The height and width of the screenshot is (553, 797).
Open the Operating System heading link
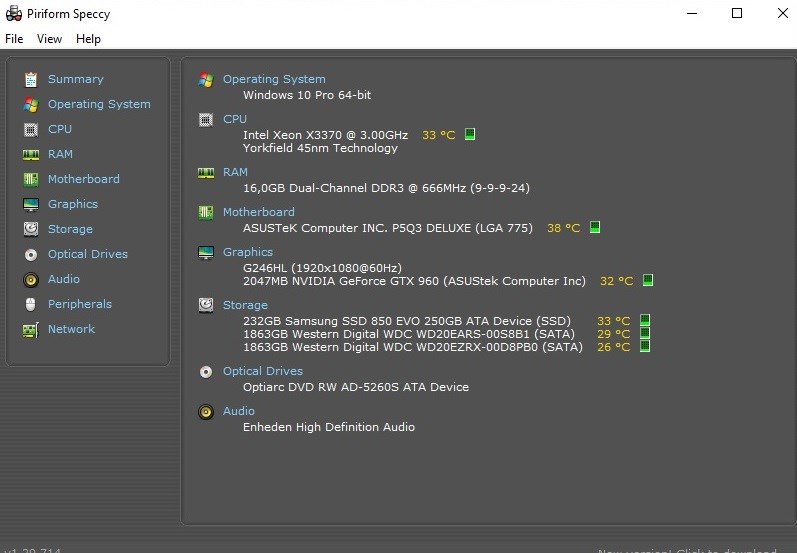[274, 79]
